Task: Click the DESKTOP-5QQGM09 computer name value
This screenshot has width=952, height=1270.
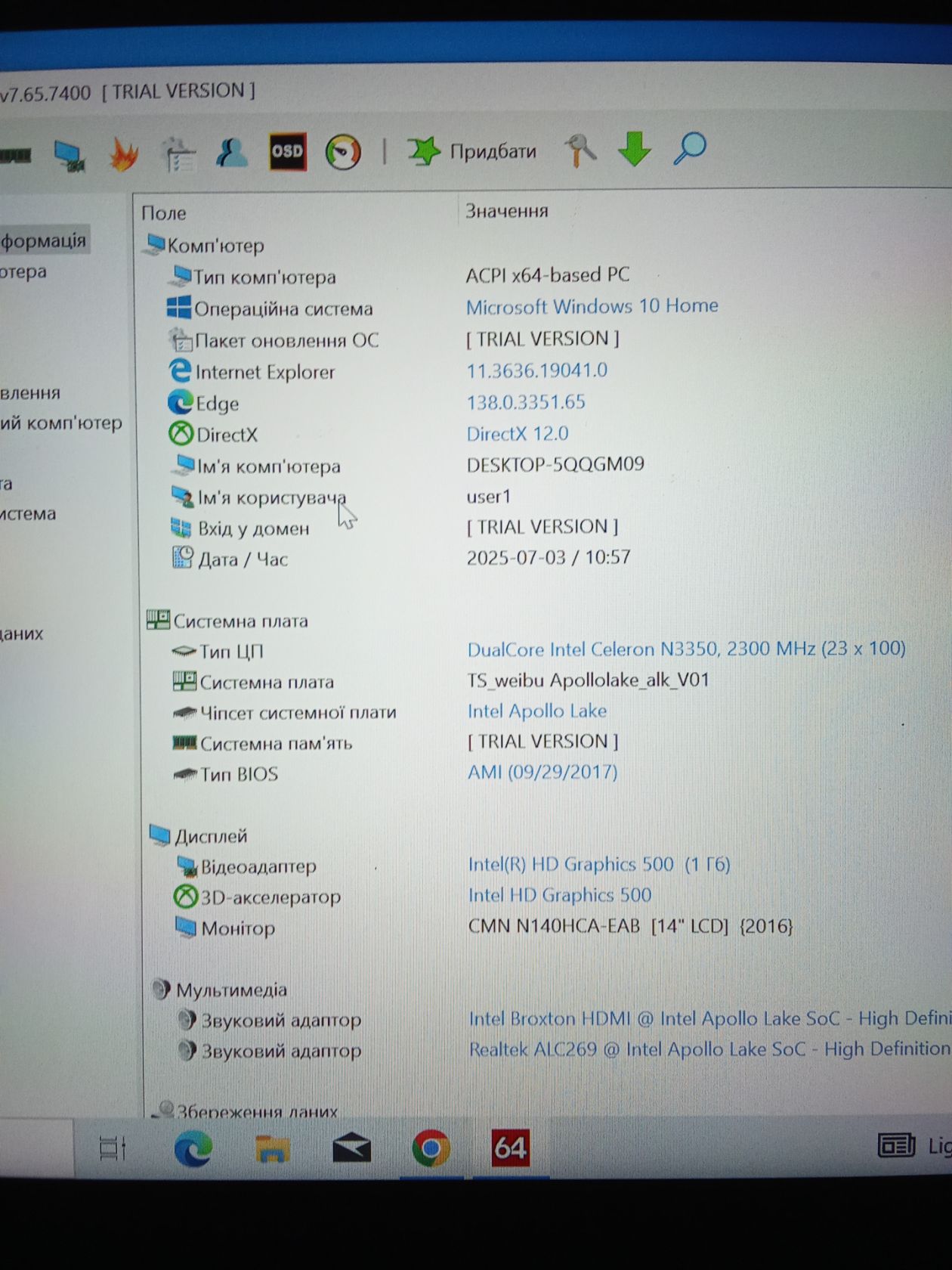Action: tap(555, 464)
